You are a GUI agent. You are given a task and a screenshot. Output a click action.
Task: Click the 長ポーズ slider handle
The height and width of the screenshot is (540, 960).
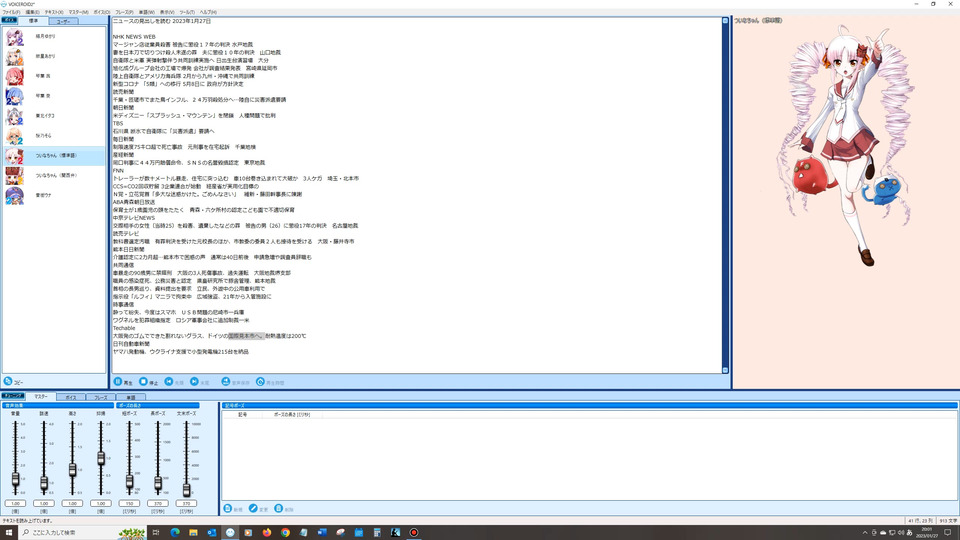click(158, 483)
